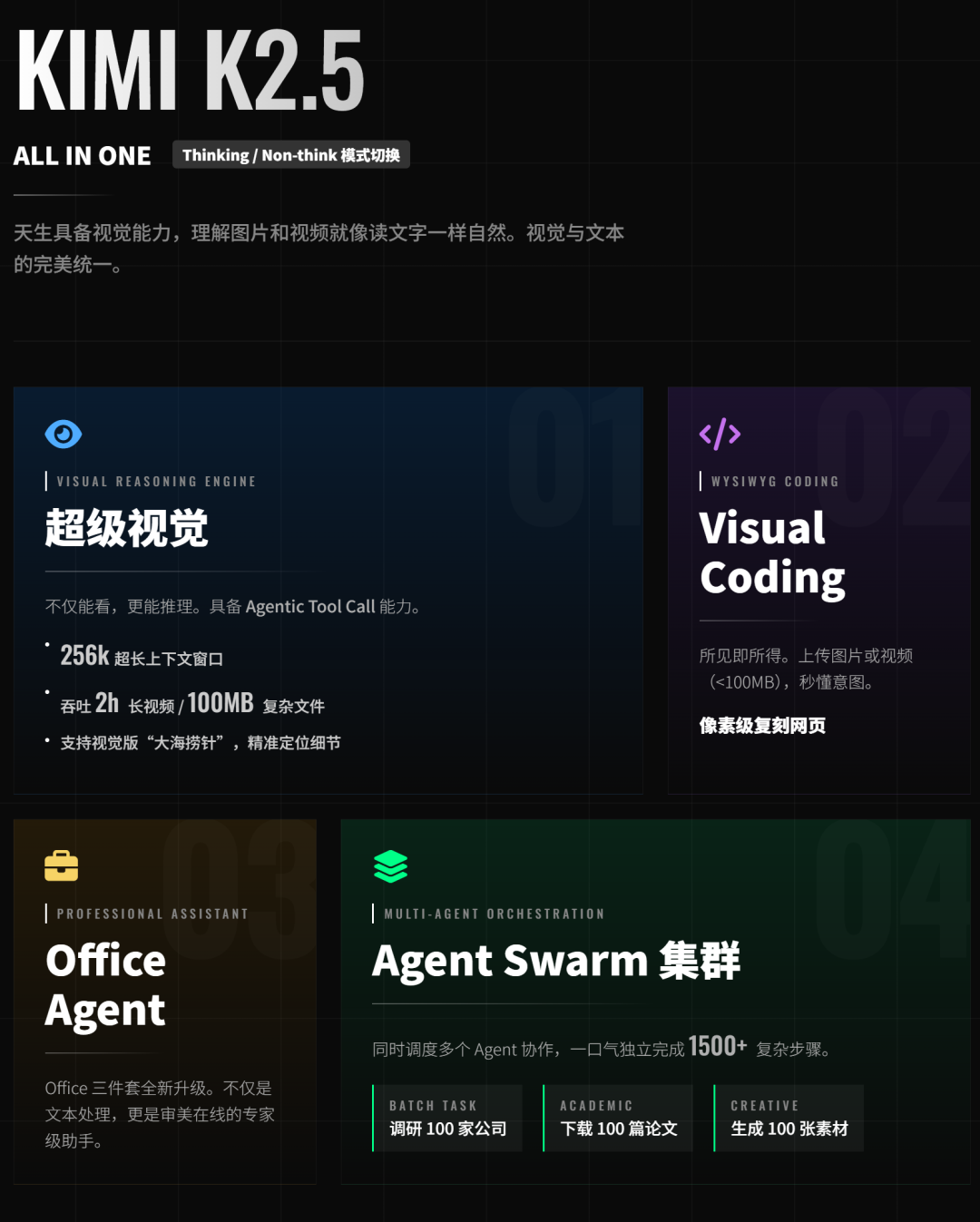The image size is (980, 1222).
Task: Click the Thinking / Non-think mode badge
Action: 291,155
